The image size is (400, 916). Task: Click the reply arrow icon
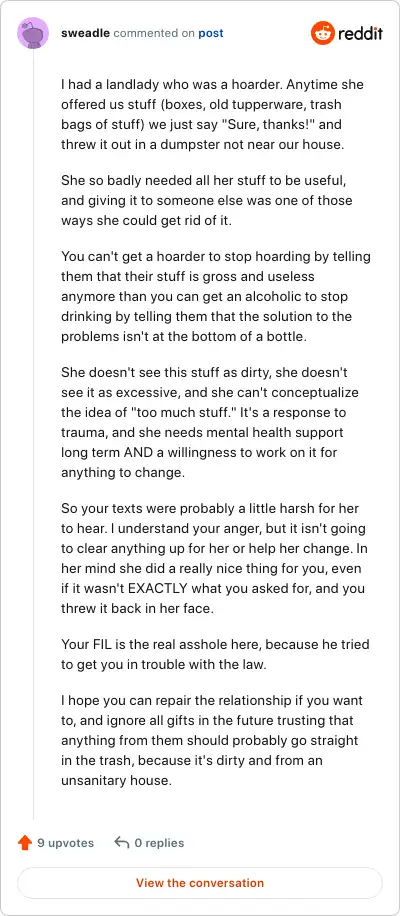pos(121,843)
